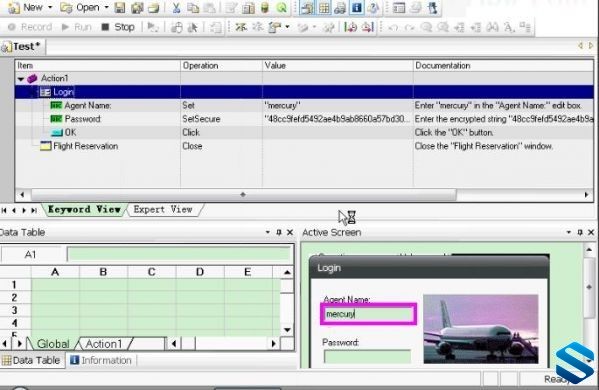Close the Data Table panel
Screen dimensions: 599x390
[290, 232]
